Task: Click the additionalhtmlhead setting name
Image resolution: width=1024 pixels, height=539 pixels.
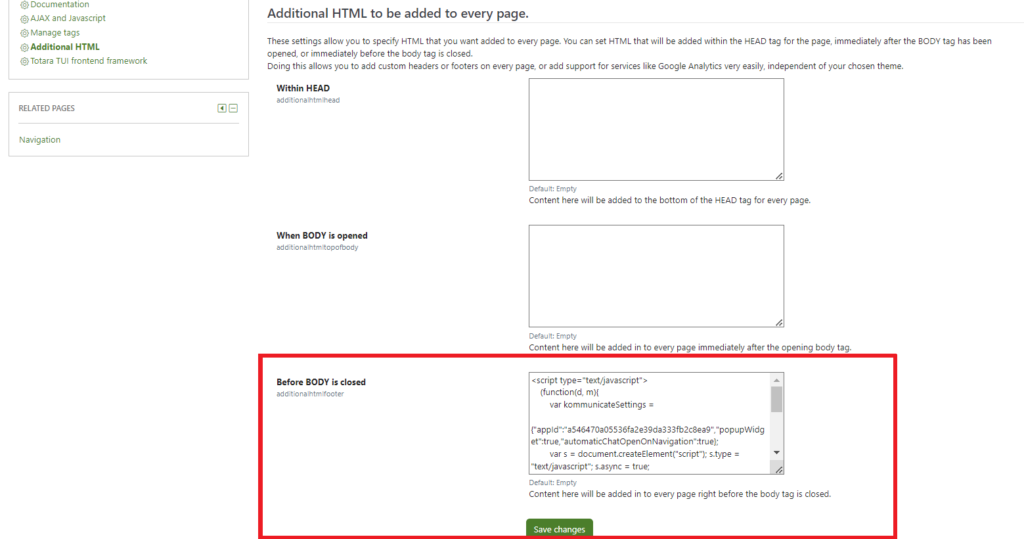Action: (308, 101)
